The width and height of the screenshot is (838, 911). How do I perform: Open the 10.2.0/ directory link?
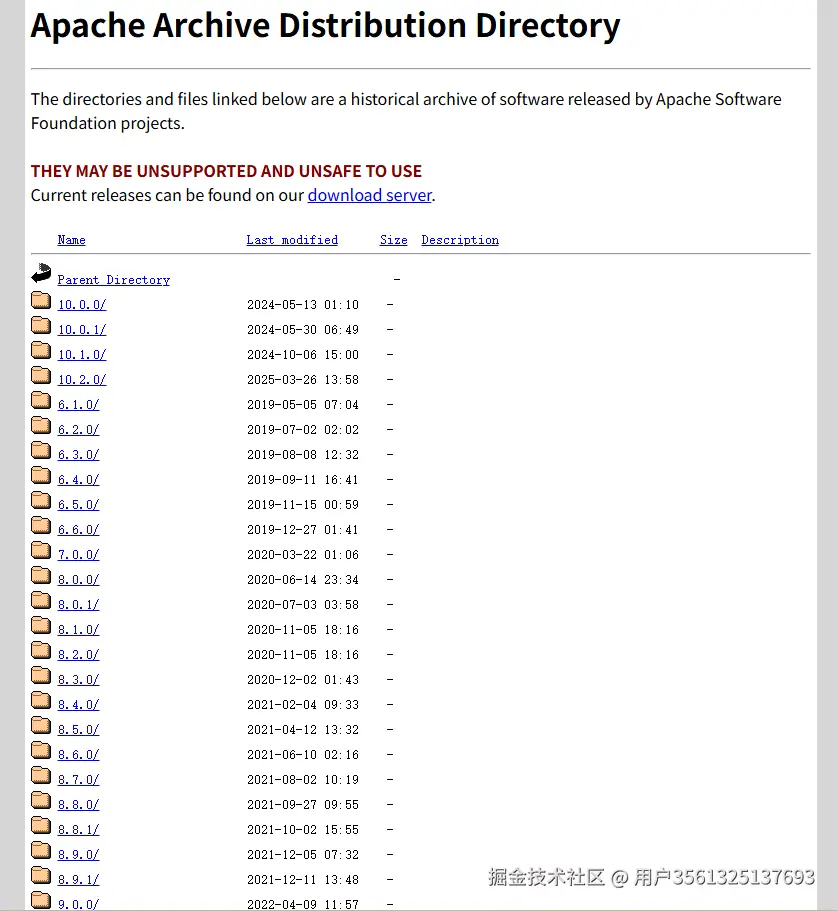pos(82,379)
